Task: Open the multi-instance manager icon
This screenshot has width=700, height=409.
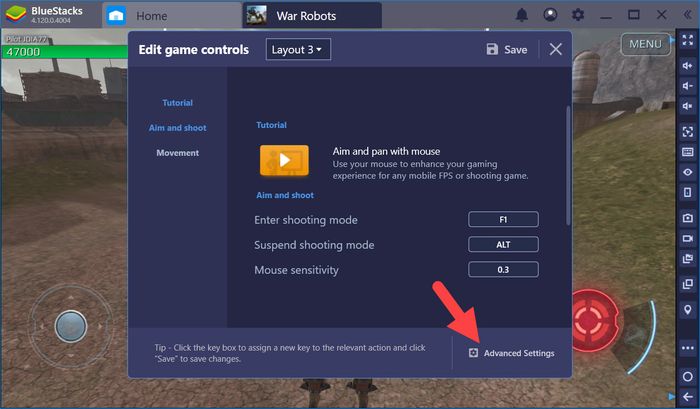Action: (x=688, y=284)
